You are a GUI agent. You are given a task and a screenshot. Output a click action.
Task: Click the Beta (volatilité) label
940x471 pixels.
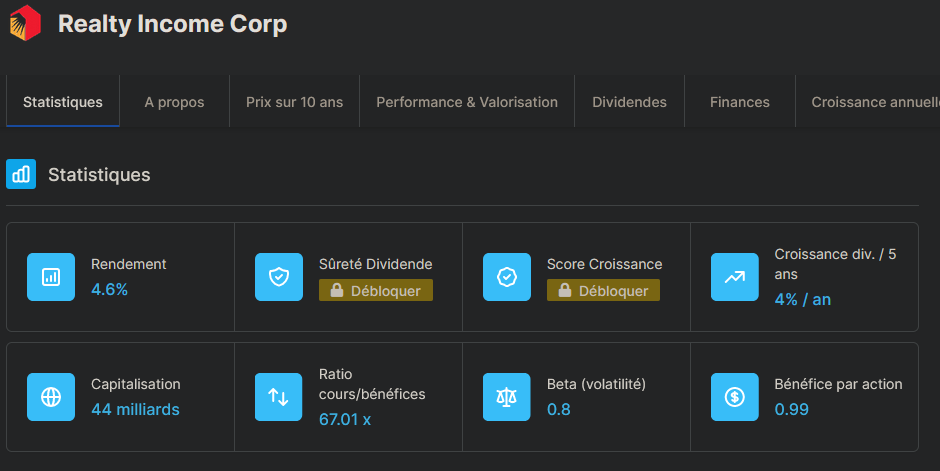[596, 384]
